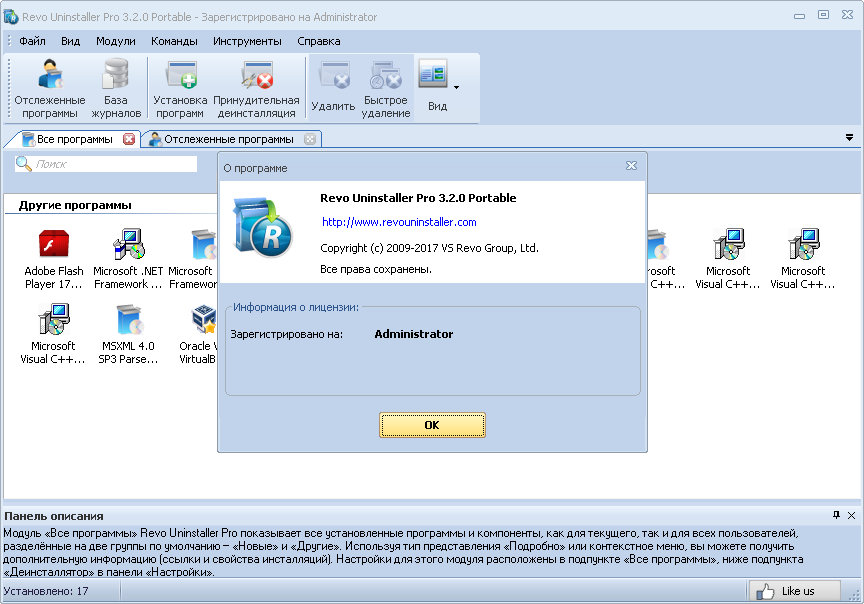Select the rightmost Microsoft Visual C++ program
The image size is (864, 604).
coord(803,259)
